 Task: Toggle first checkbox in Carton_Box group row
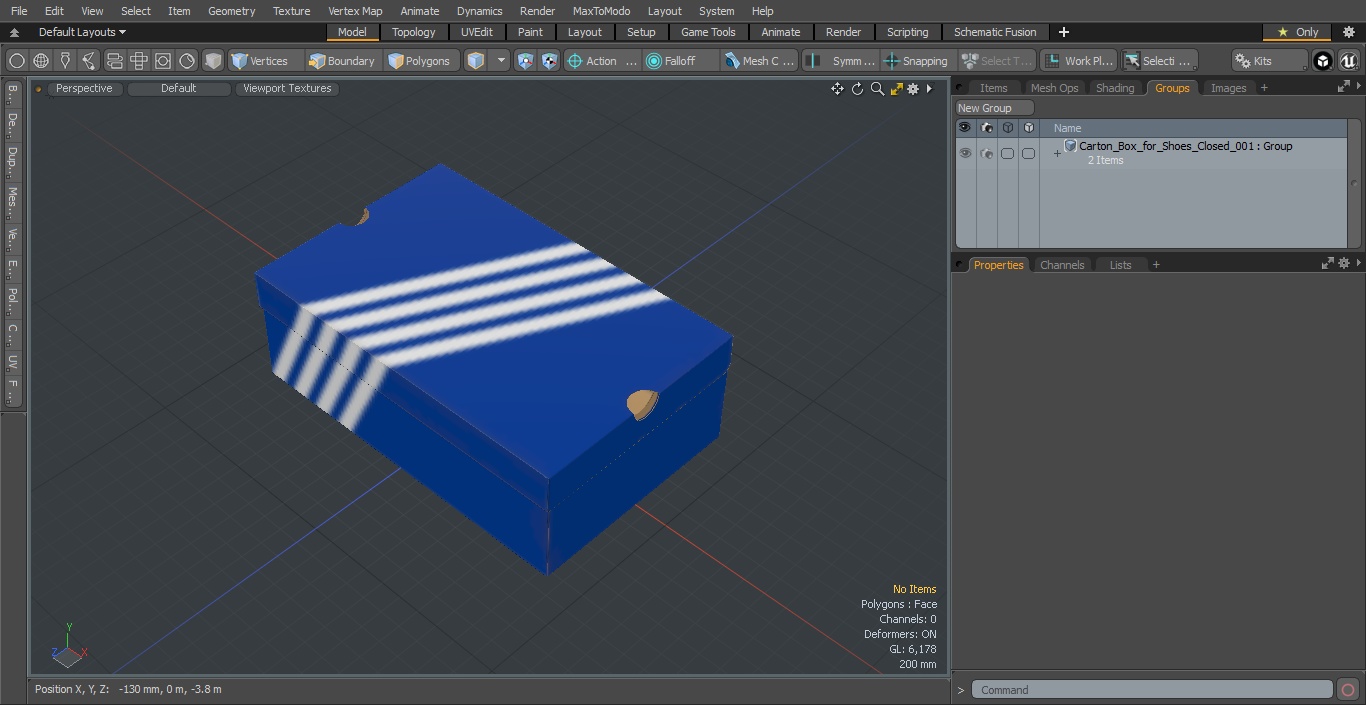click(1008, 153)
